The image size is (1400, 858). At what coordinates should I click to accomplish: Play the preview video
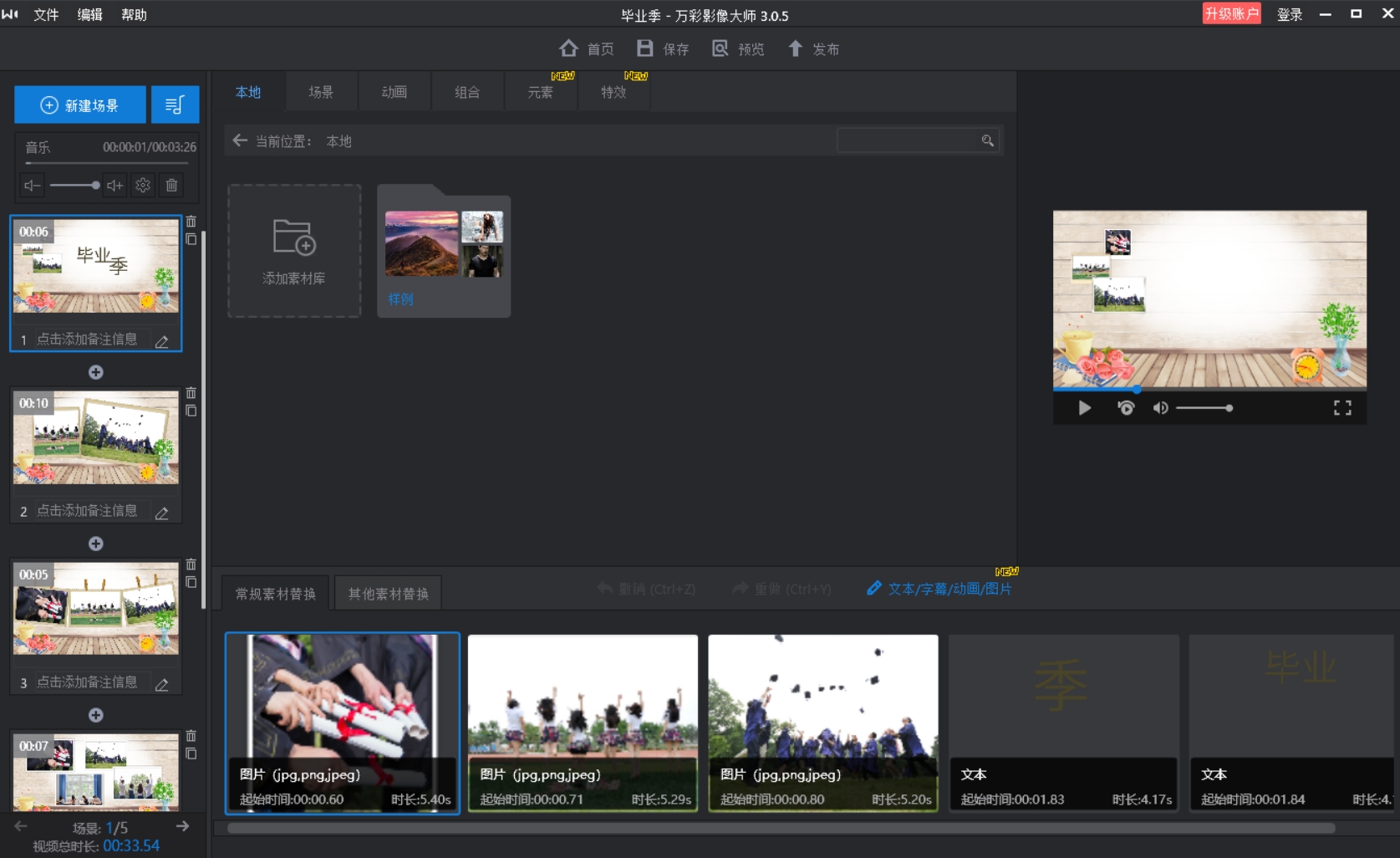point(1085,408)
